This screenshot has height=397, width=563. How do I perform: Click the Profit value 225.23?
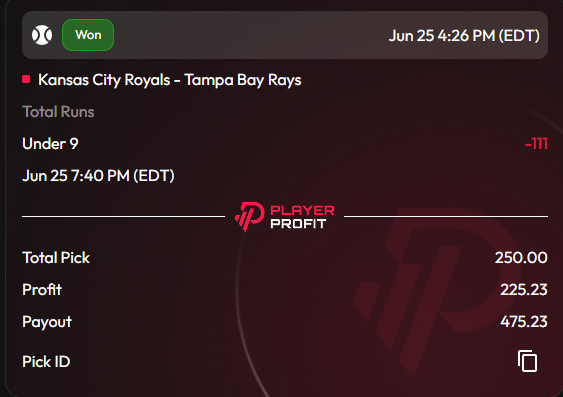524,290
